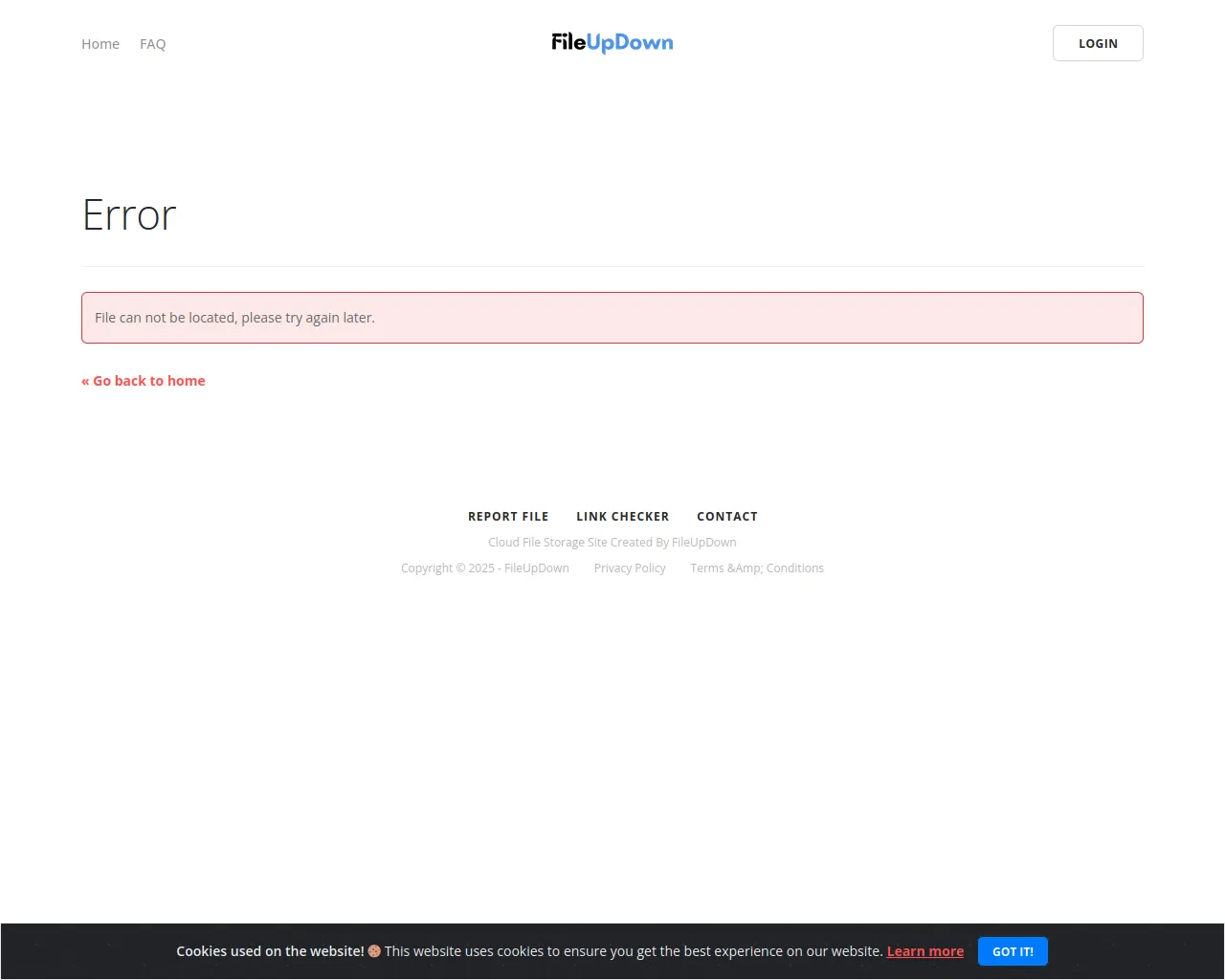Open the REPORT FILE footer link

coord(508,517)
